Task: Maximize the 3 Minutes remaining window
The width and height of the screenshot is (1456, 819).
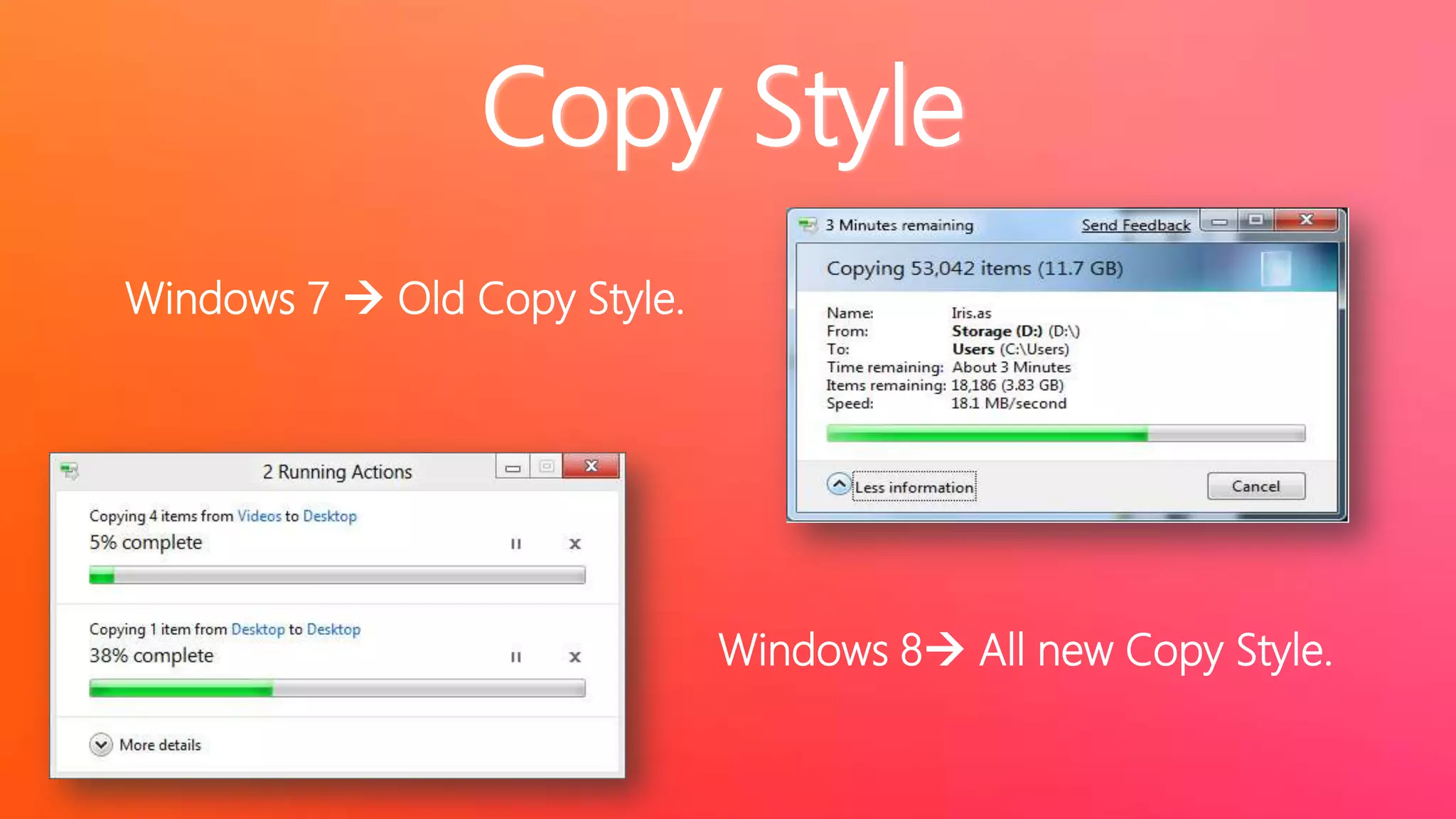Action: (x=1256, y=220)
